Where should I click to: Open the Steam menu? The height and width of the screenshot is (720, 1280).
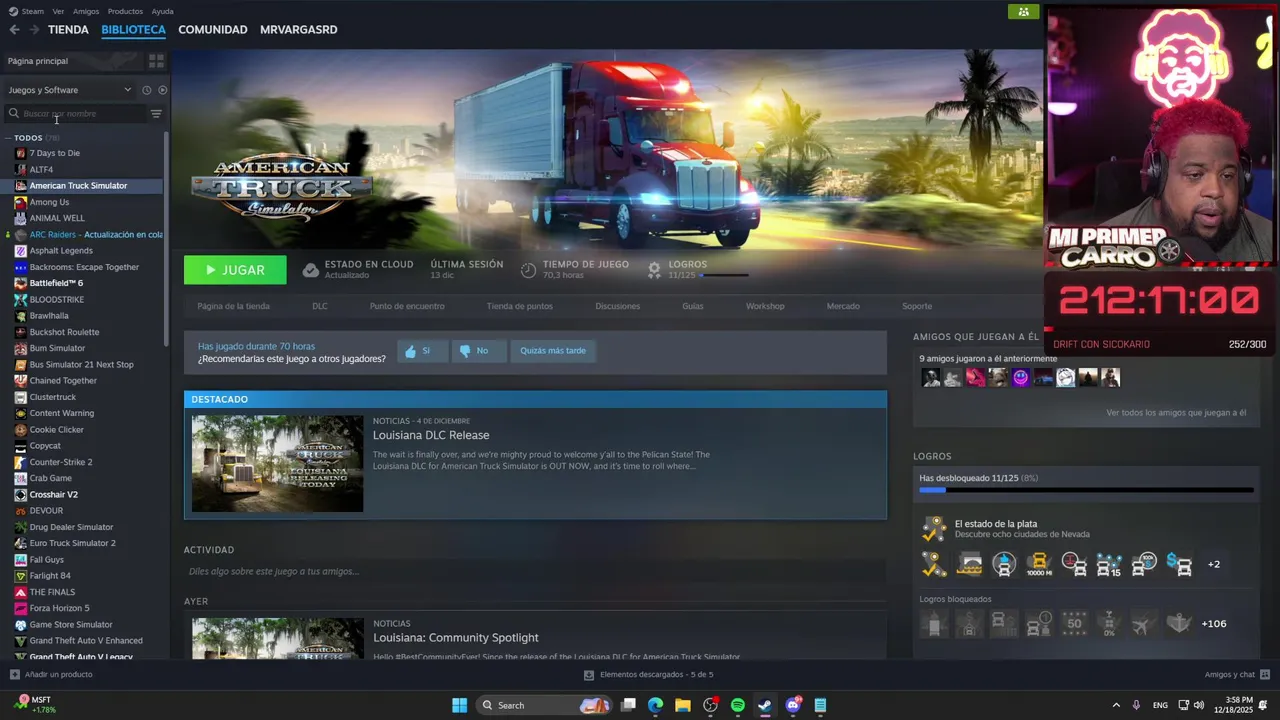click(x=33, y=11)
